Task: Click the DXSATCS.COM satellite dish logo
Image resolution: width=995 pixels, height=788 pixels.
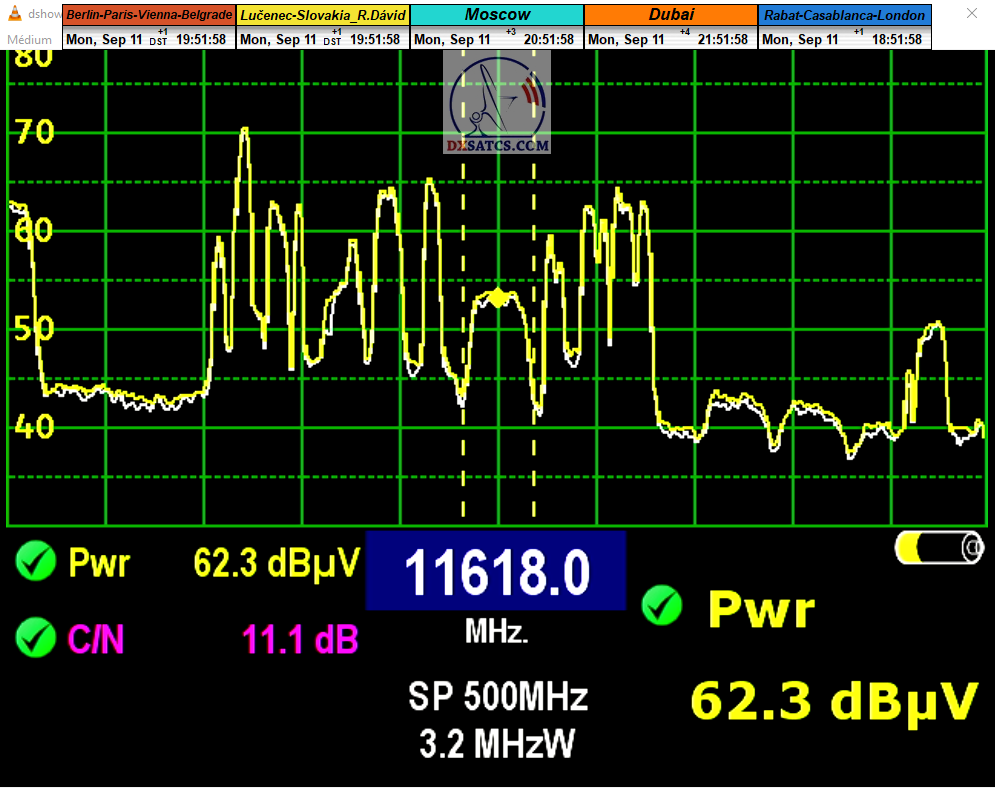Action: pos(497,102)
